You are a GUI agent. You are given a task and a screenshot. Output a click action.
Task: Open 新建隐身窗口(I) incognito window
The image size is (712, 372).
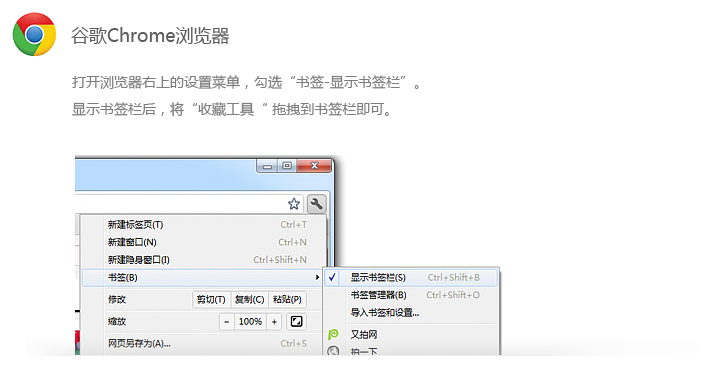pos(203,260)
